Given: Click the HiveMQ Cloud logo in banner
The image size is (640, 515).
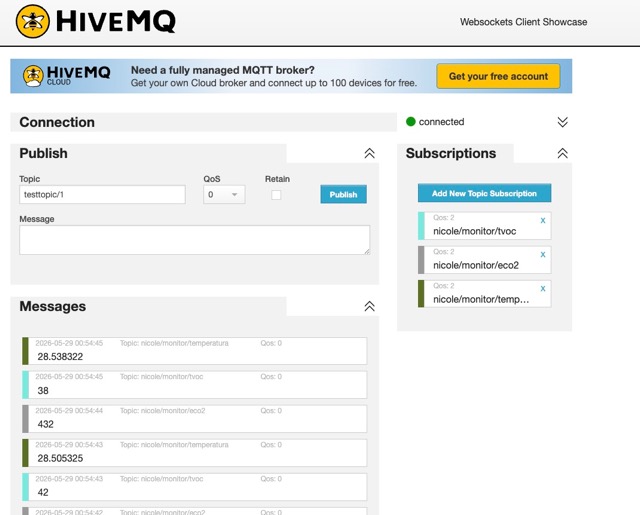Looking at the screenshot, I should (x=67, y=76).
